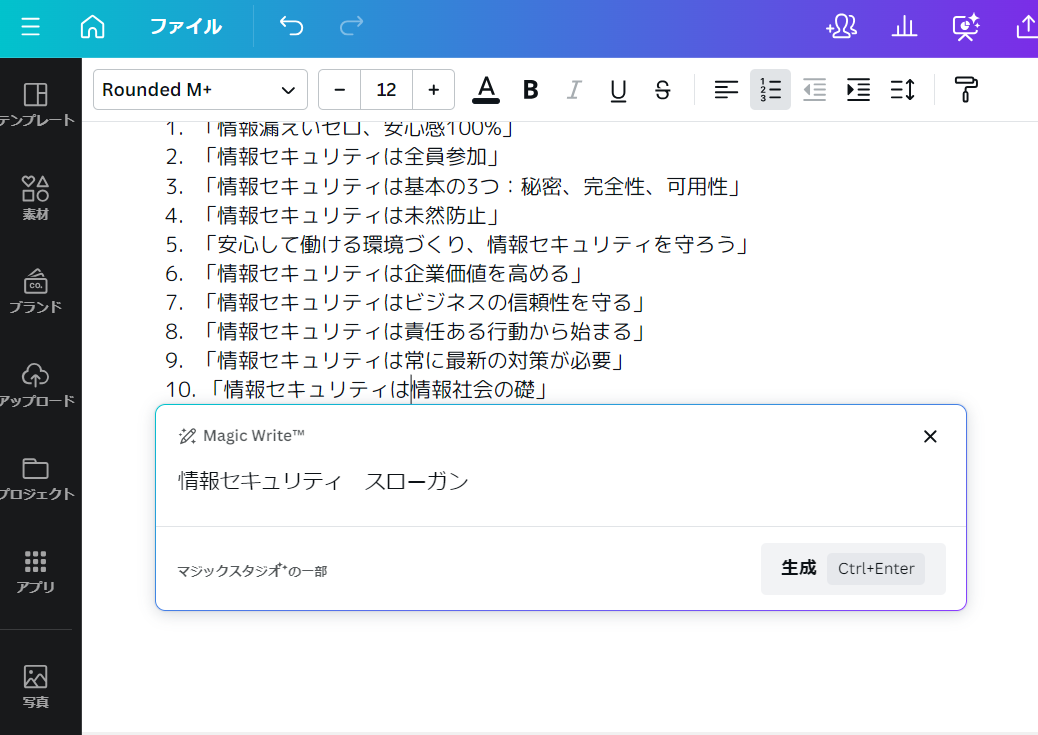Change text alignment

[726, 89]
